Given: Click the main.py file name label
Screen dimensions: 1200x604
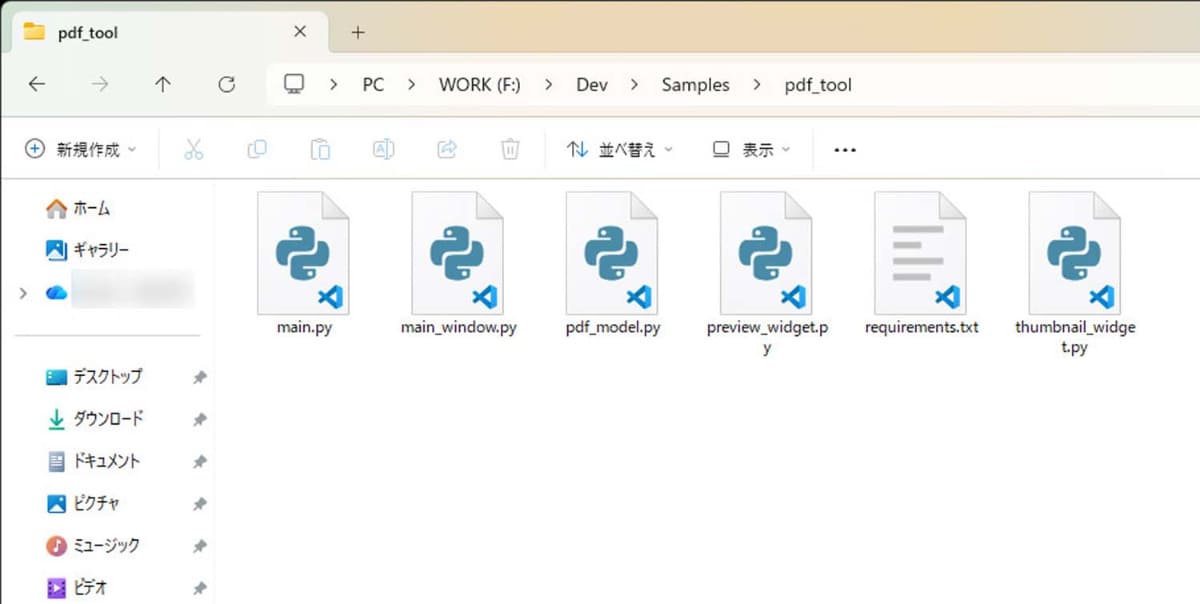Looking at the screenshot, I should [x=304, y=328].
